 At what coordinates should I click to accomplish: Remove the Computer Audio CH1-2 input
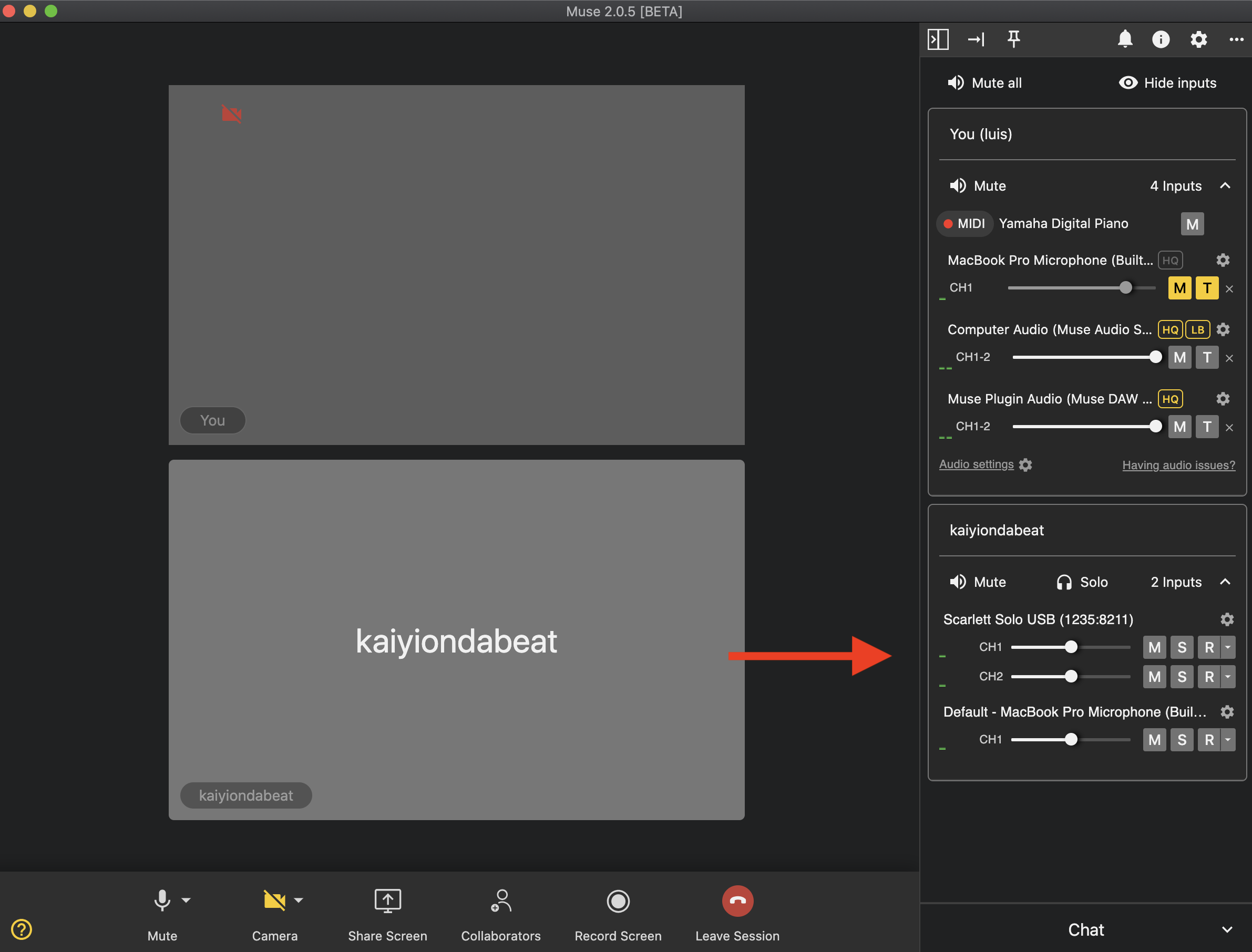(x=1229, y=358)
